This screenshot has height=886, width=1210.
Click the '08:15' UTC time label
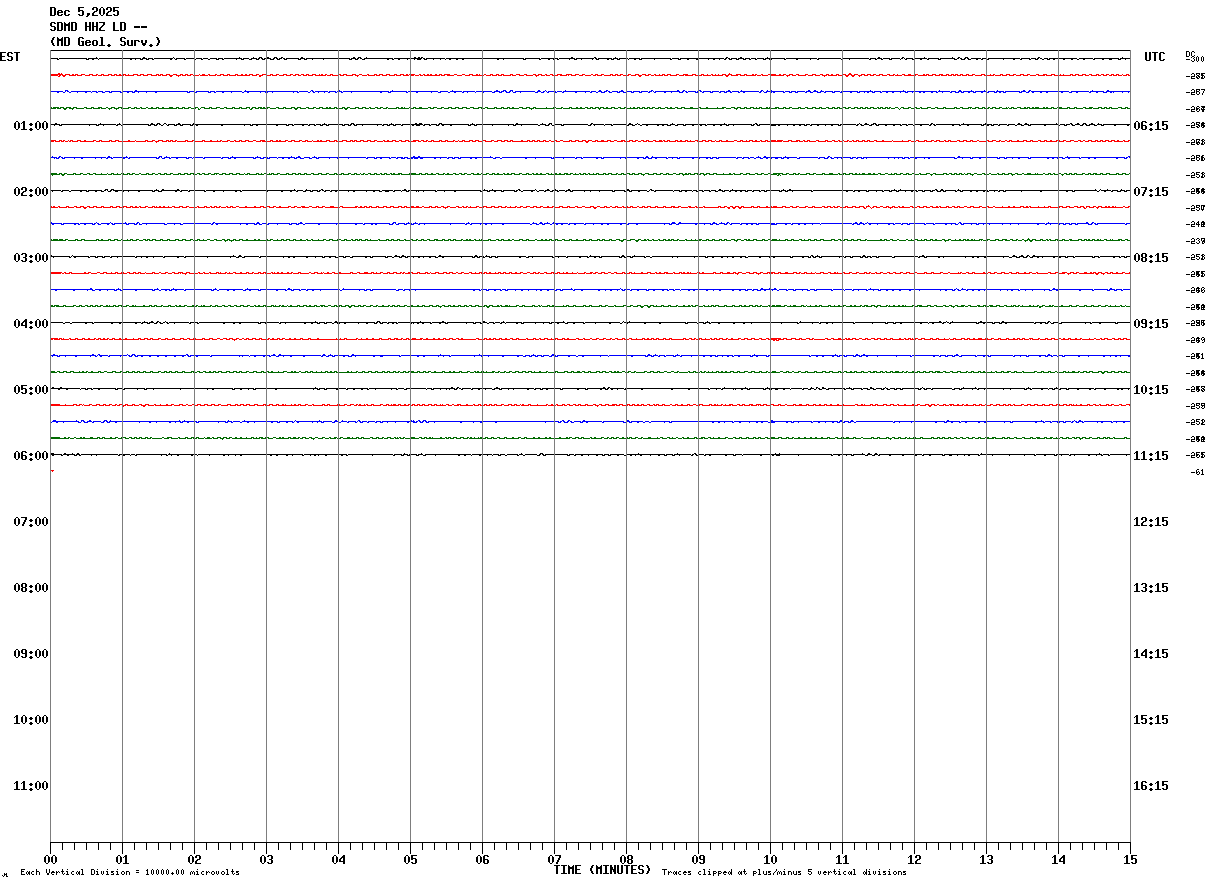pos(1151,257)
